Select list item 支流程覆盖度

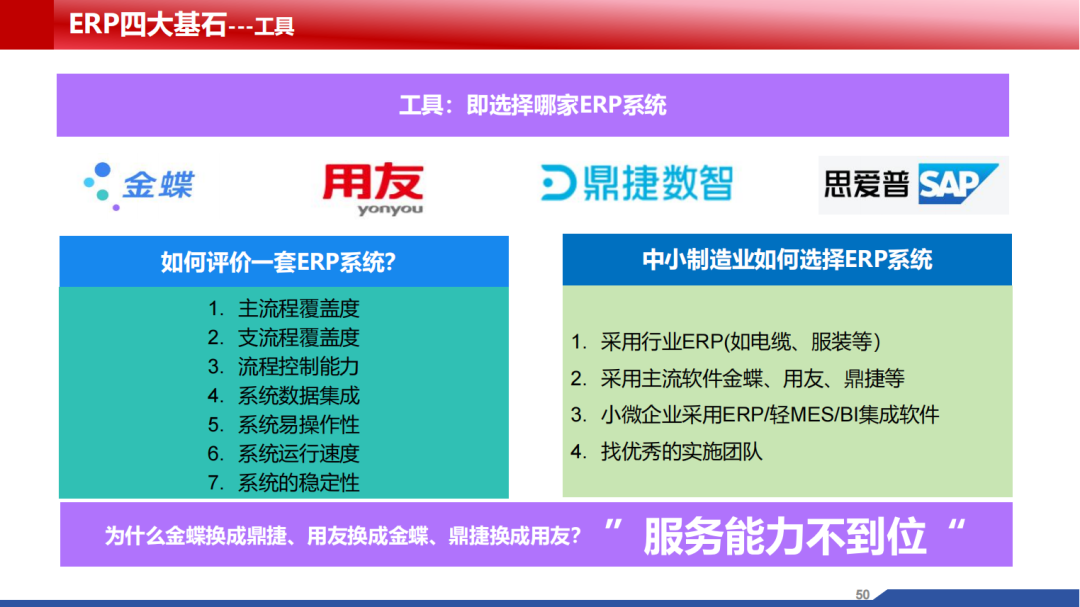click(x=297, y=338)
